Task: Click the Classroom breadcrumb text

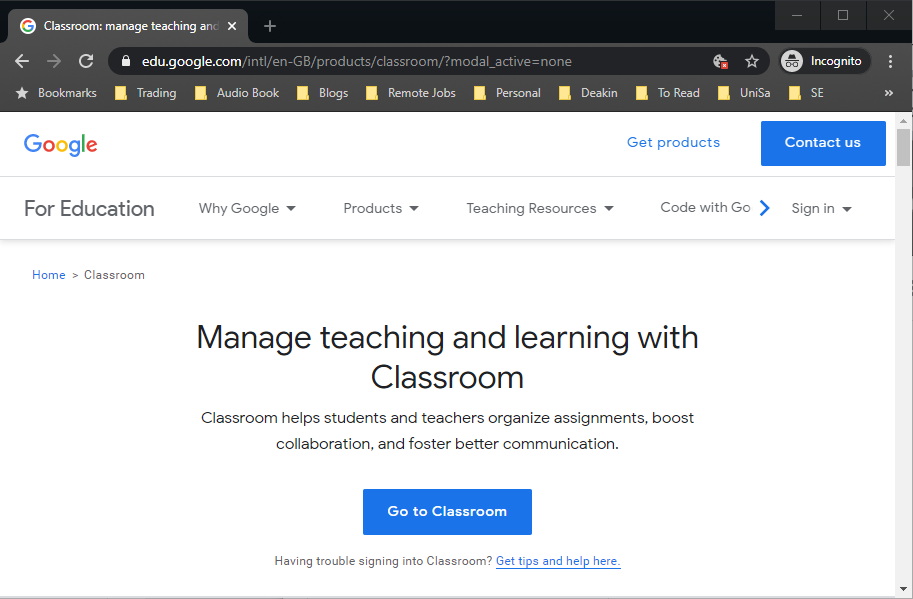Action: pos(114,275)
